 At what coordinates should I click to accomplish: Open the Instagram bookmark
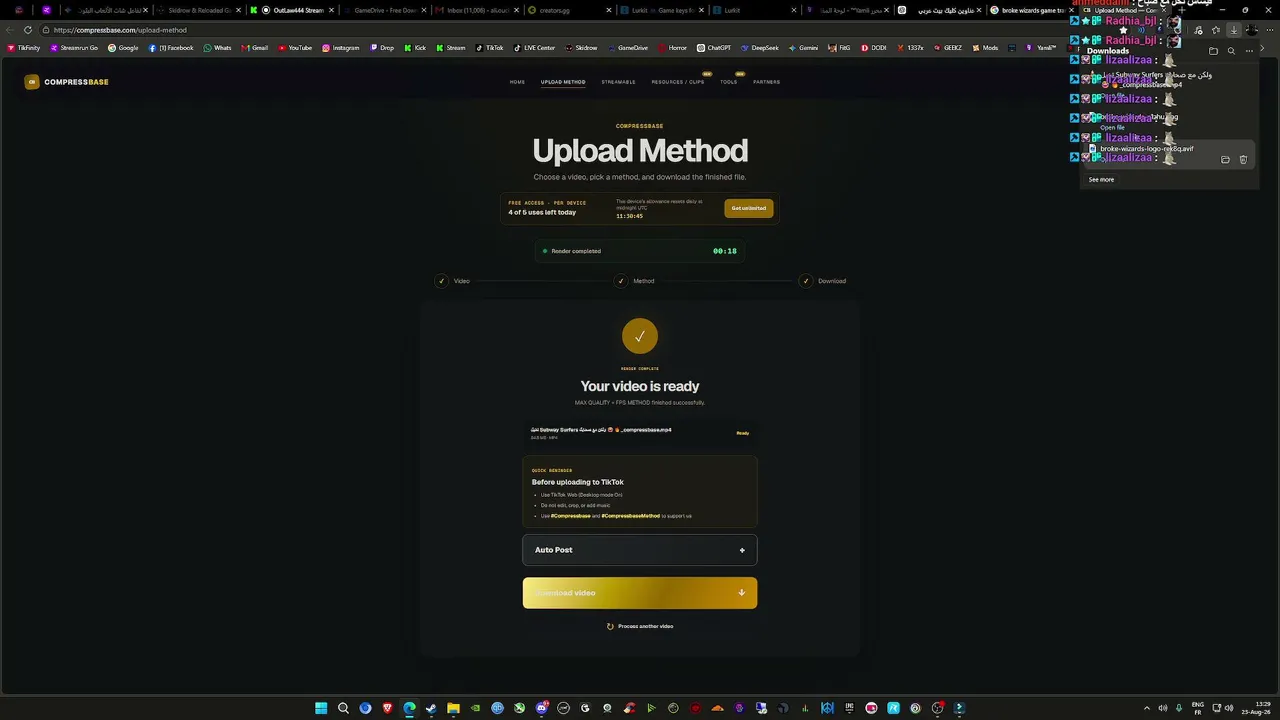coord(341,48)
